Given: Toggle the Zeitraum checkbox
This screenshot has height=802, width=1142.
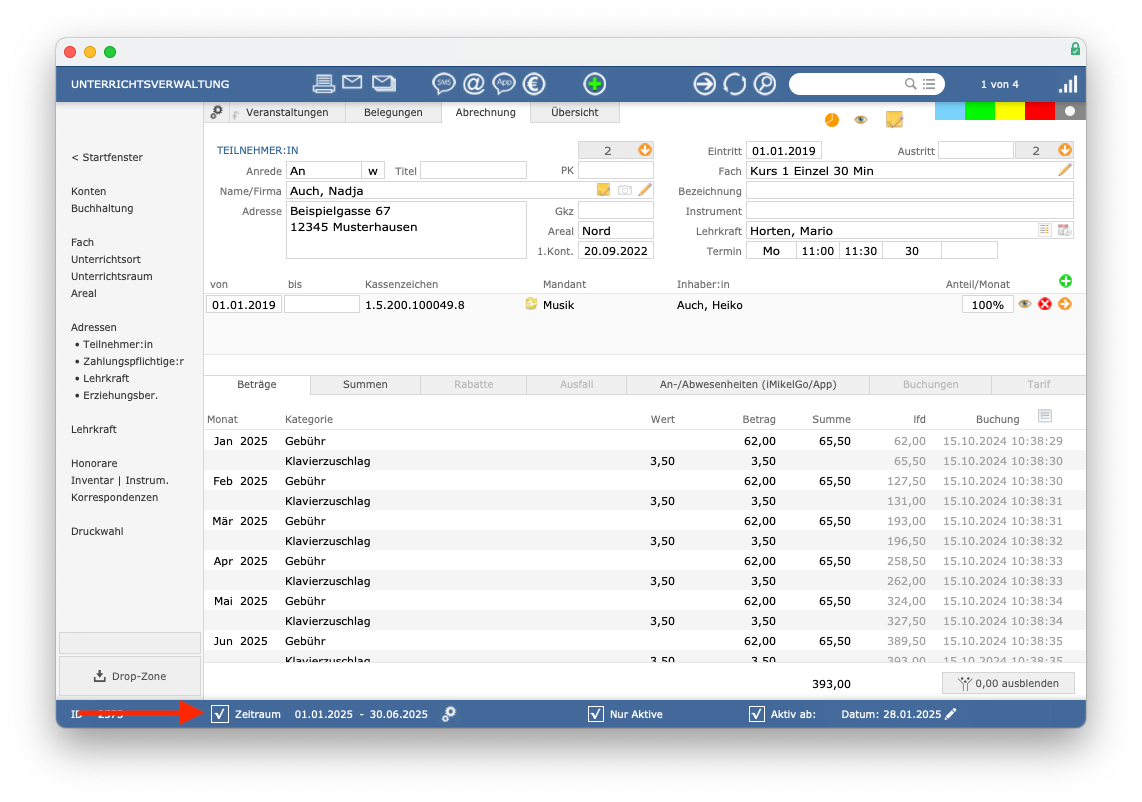Looking at the screenshot, I should click(x=220, y=714).
